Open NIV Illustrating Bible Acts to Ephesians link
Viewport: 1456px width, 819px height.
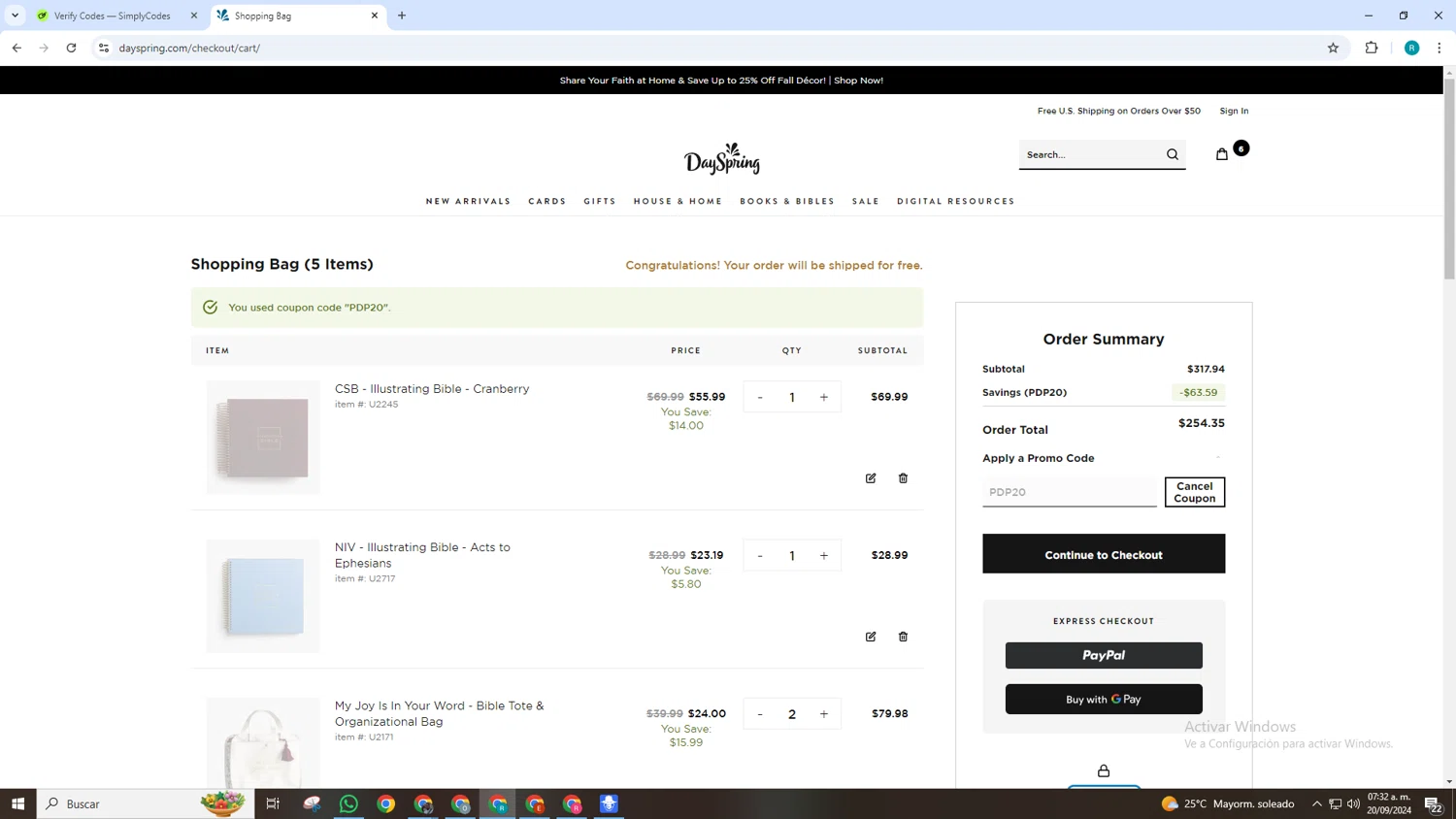[x=422, y=555]
